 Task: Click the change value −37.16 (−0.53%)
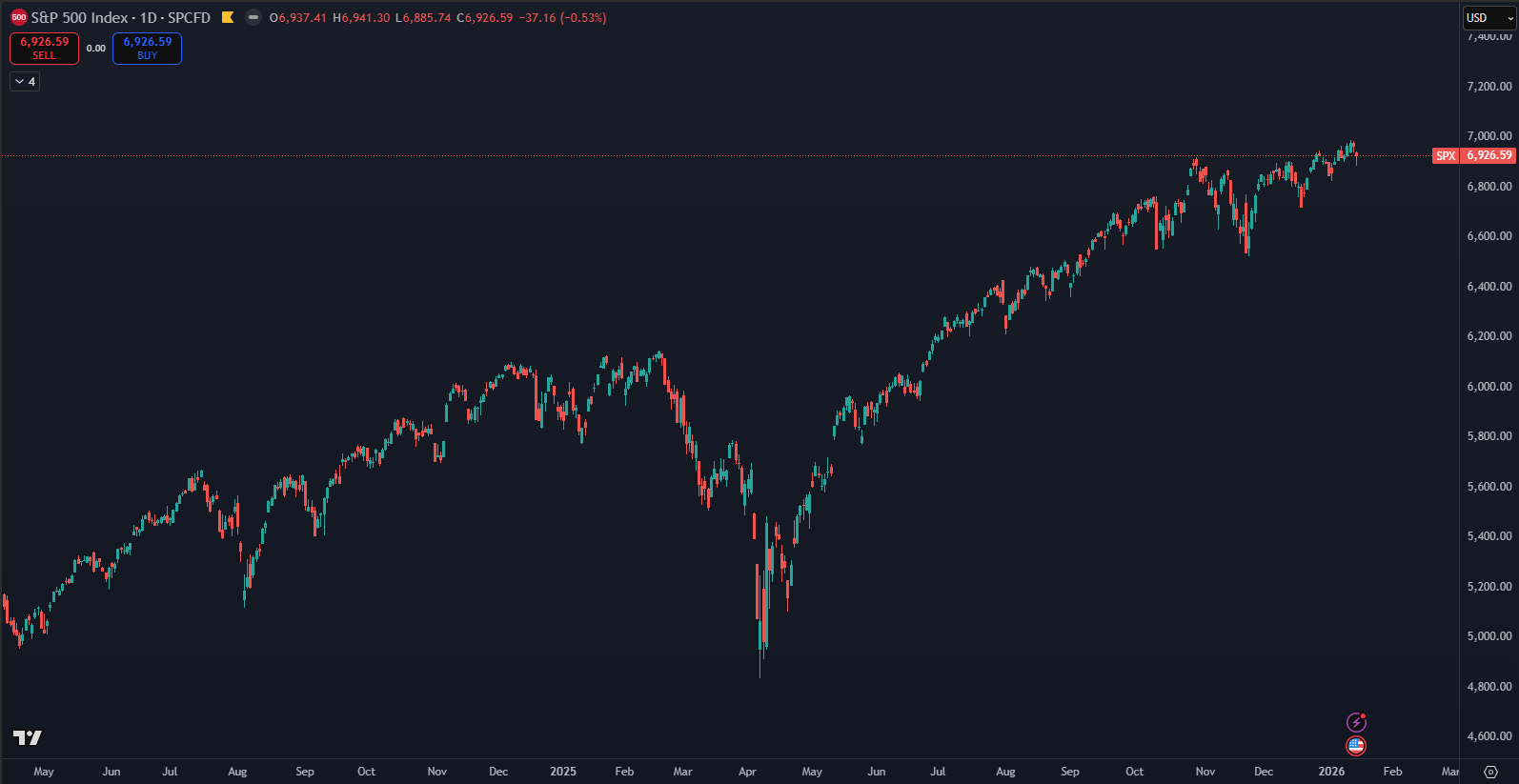pyautogui.click(x=562, y=18)
